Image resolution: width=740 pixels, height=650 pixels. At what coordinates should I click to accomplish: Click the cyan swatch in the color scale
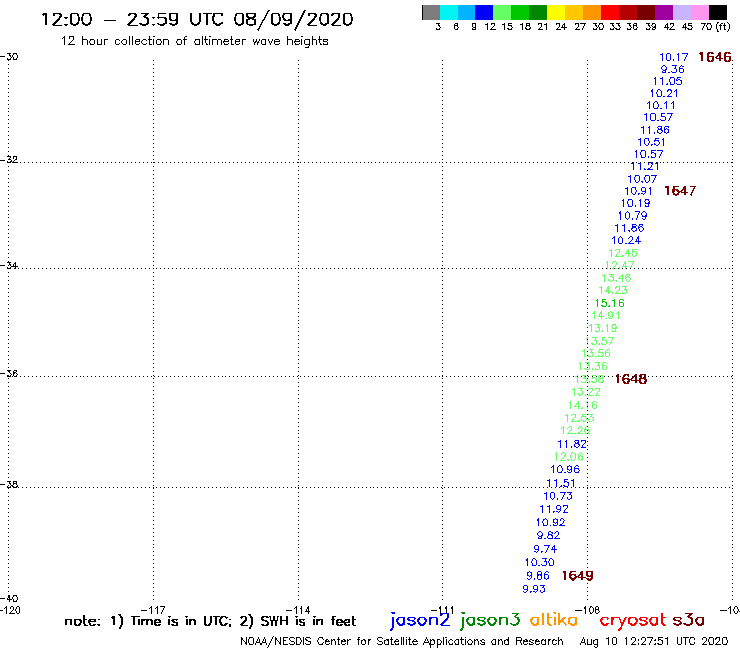(x=449, y=12)
